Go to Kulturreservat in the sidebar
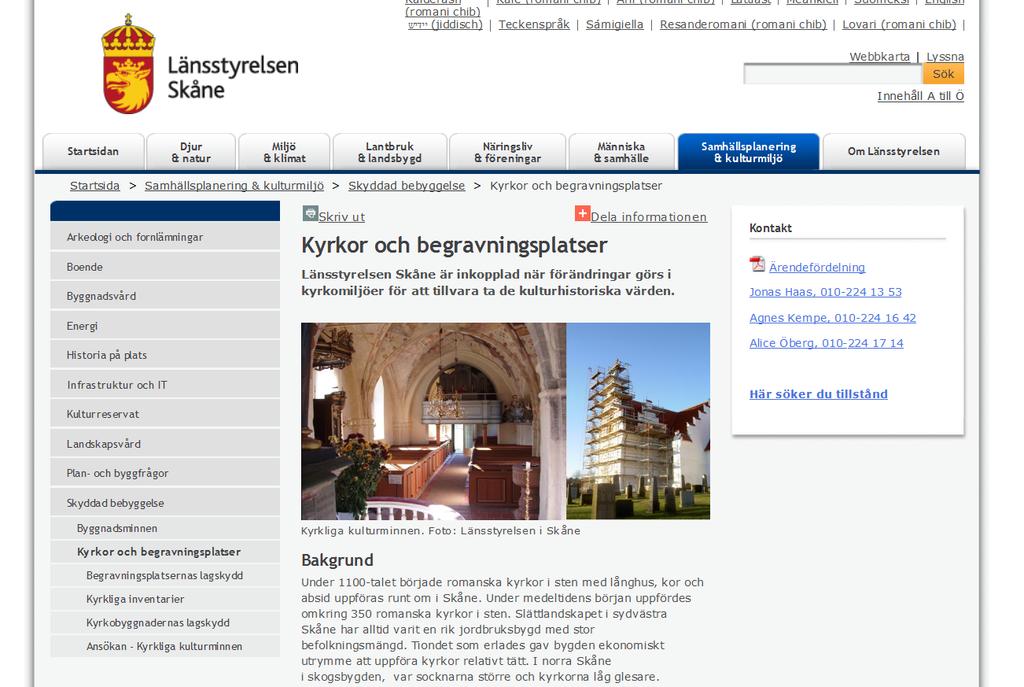 165,414
